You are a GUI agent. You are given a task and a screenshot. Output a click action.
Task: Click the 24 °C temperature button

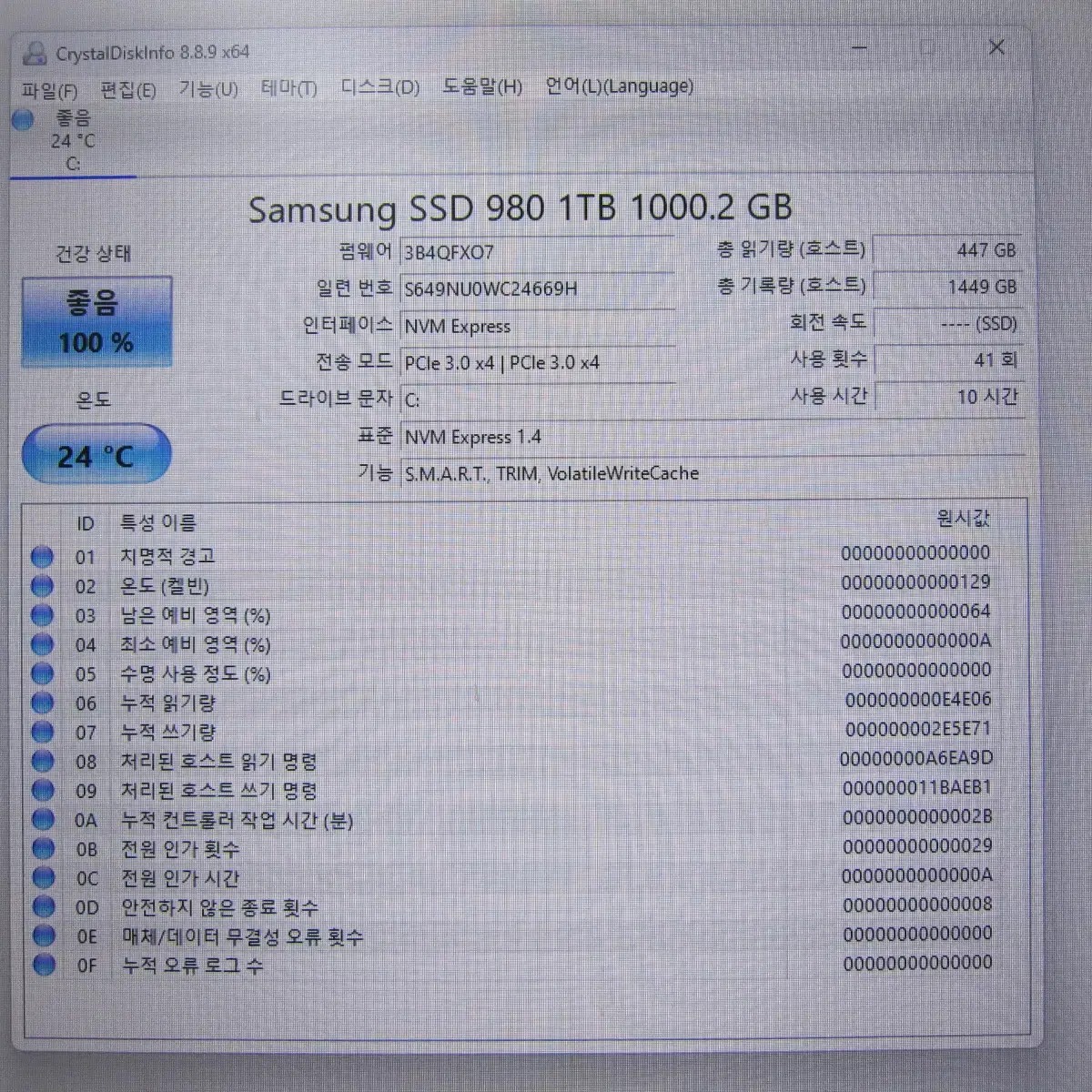click(96, 454)
